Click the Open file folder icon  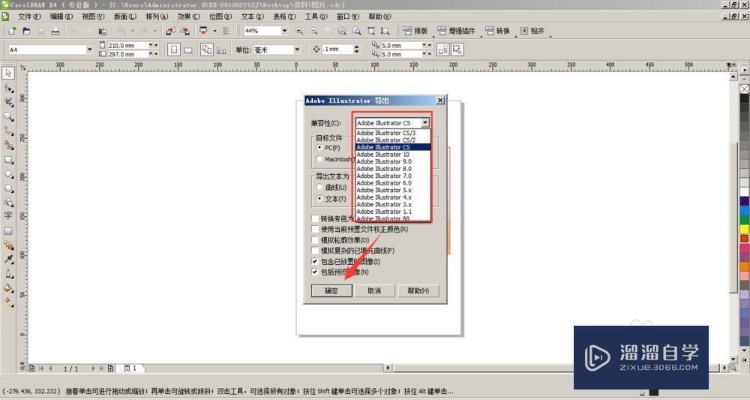[x=27, y=31]
